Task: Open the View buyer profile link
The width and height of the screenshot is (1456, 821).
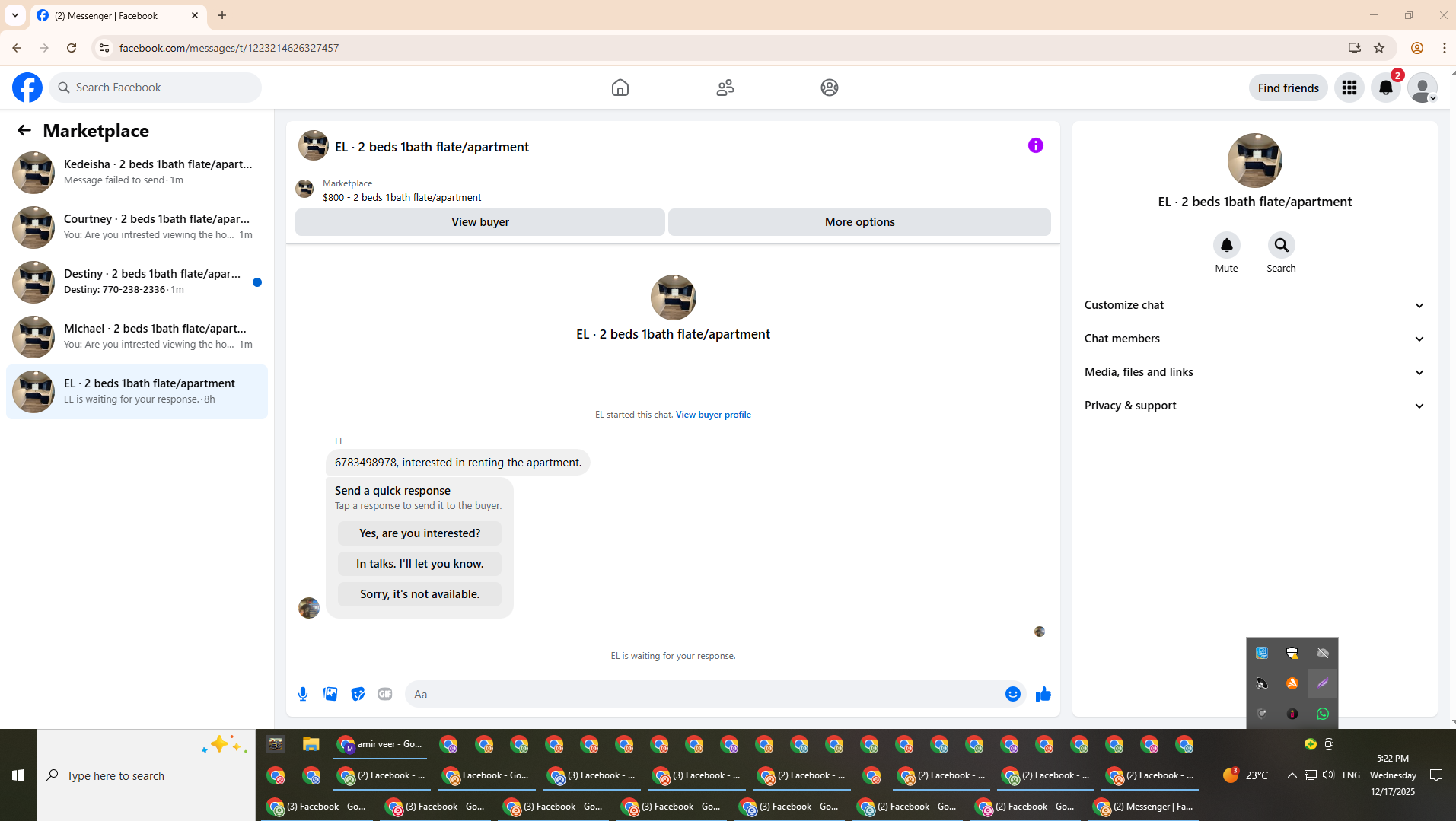Action: (713, 415)
